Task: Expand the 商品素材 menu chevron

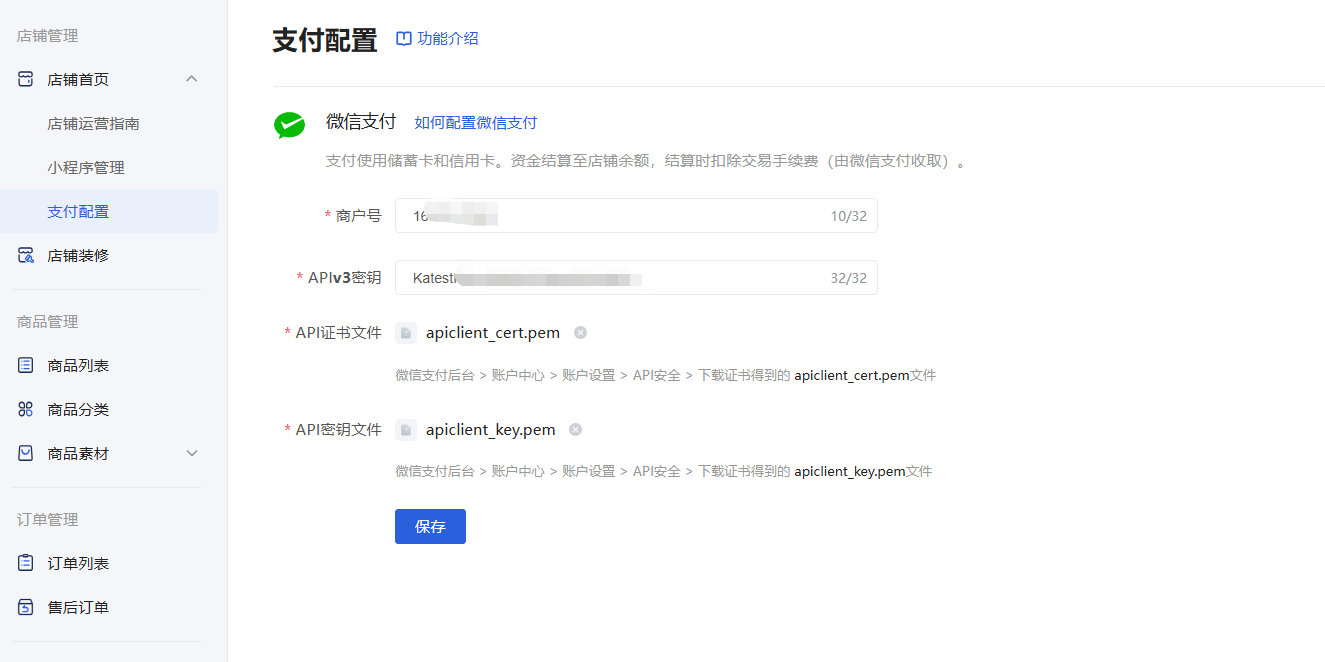Action: (192, 453)
